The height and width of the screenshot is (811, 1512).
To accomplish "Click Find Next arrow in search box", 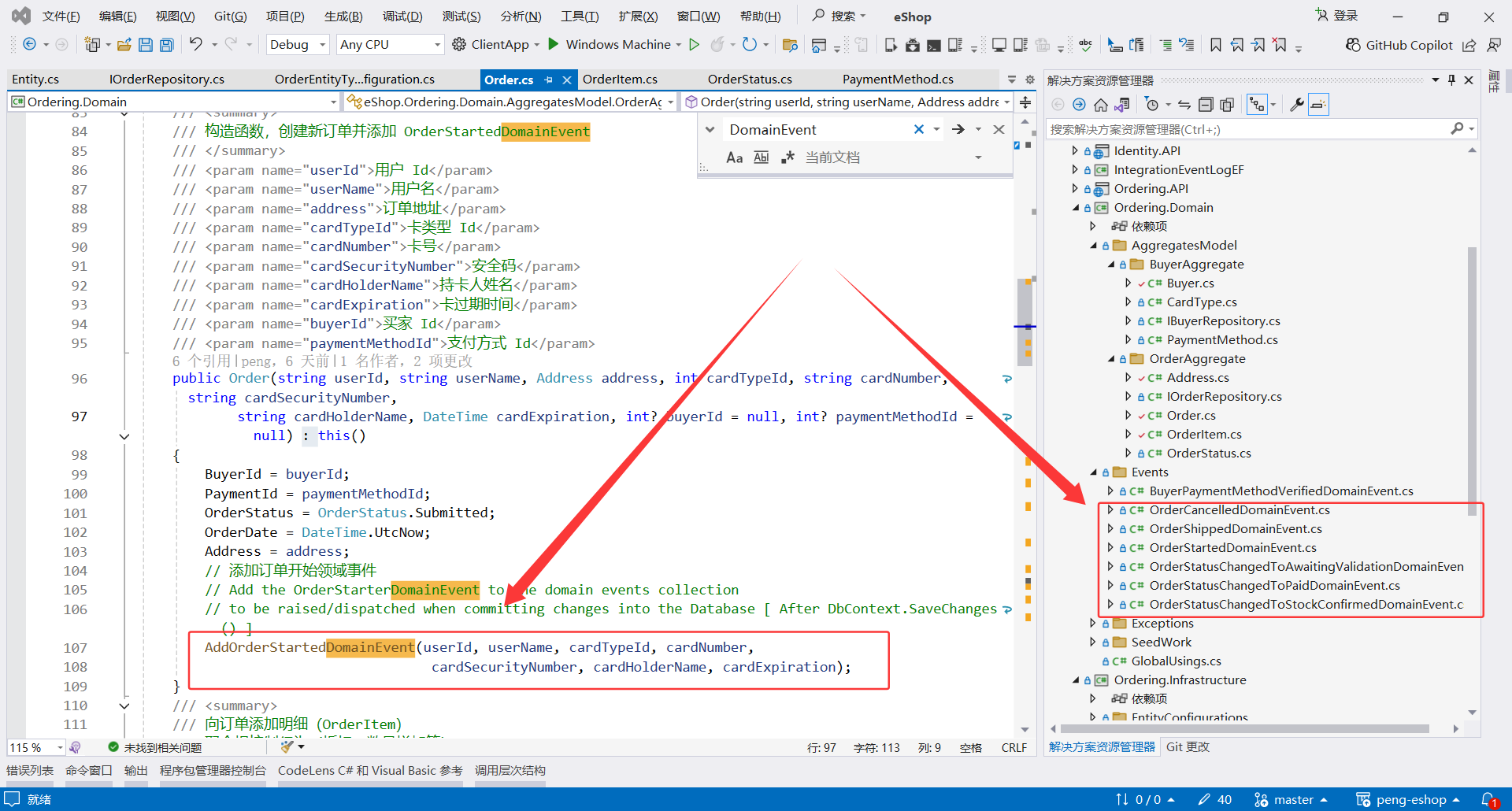I will [958, 130].
